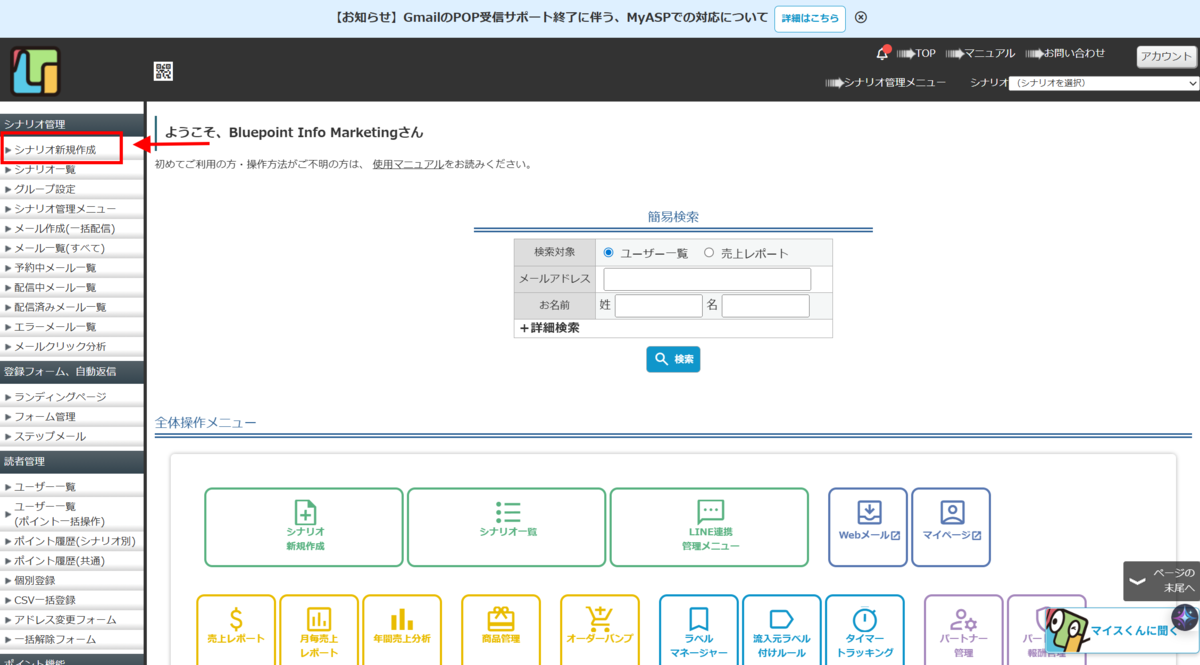The height and width of the screenshot is (665, 1200).
Task: Open the パートナー管理 tile
Action: 963,630
